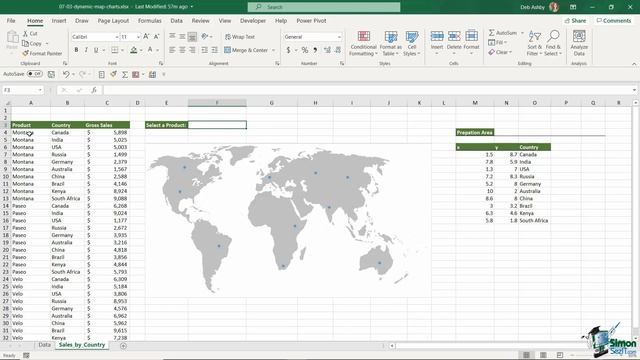Viewport: 640px width, 360px height.
Task: Open Cell Styles gallery
Action: coord(411,43)
